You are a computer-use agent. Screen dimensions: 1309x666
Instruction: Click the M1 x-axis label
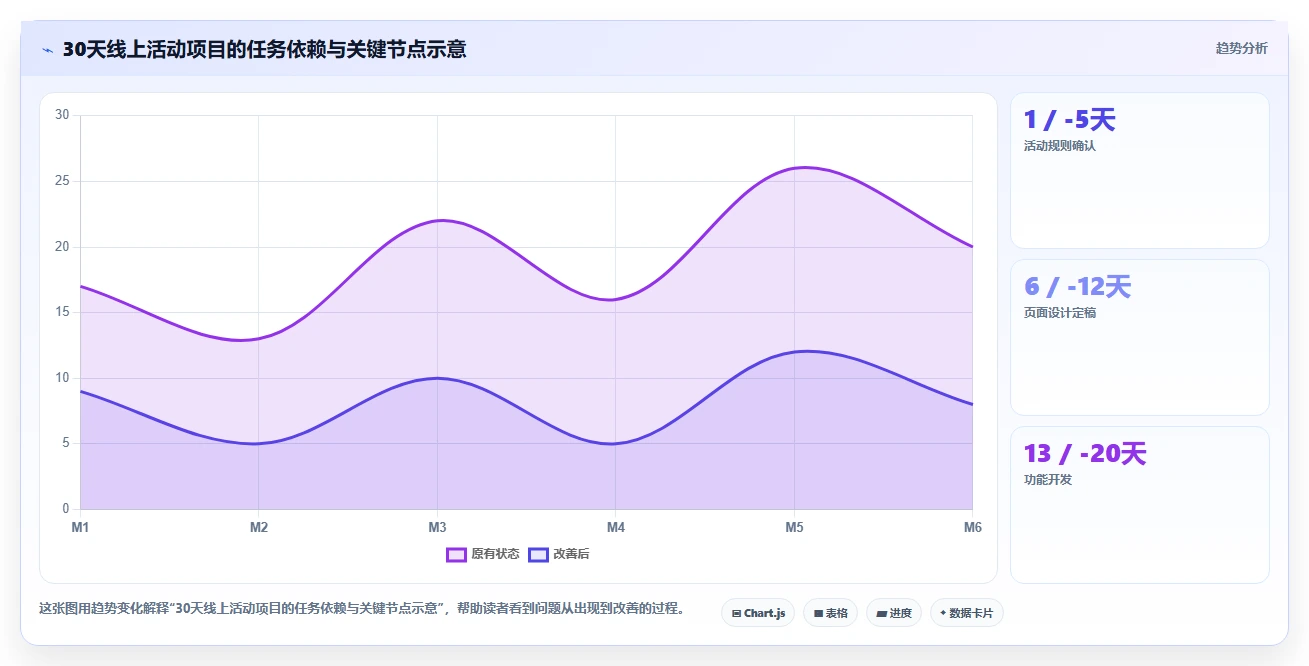pos(80,527)
